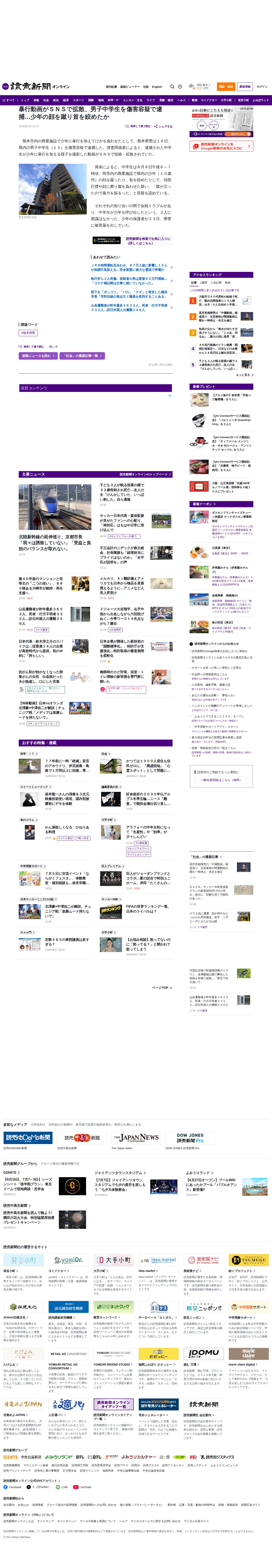Click the #熊本県警 tag
The height and width of the screenshot is (1568, 272).
pyautogui.click(x=28, y=333)
